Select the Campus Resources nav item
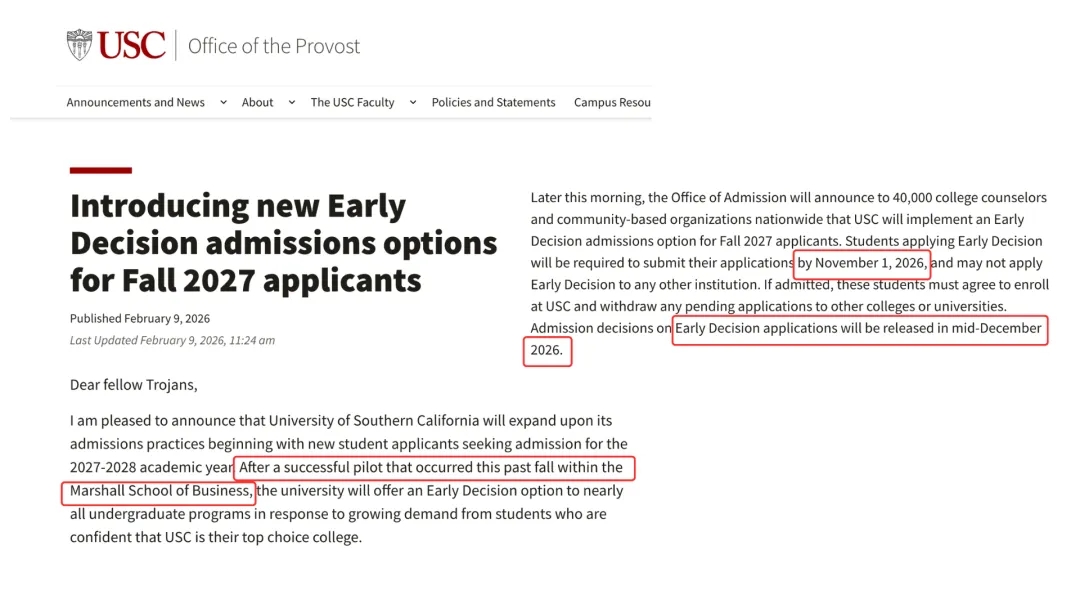 point(612,102)
